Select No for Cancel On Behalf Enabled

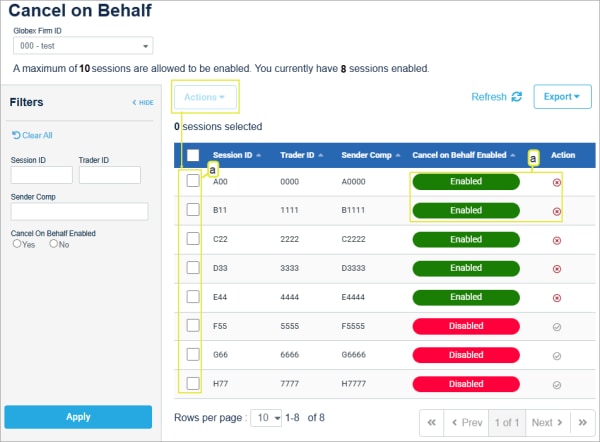click(x=53, y=244)
